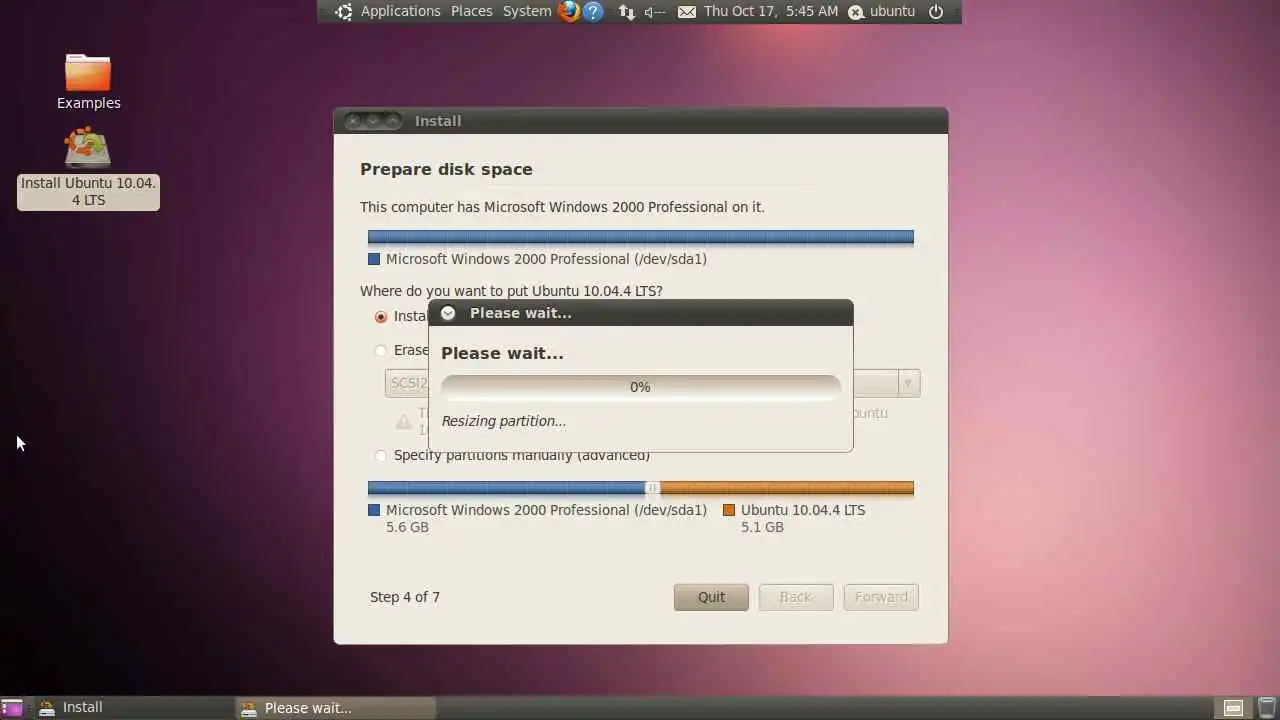Open the System menu
This screenshot has width=1280, height=720.
pyautogui.click(x=527, y=11)
